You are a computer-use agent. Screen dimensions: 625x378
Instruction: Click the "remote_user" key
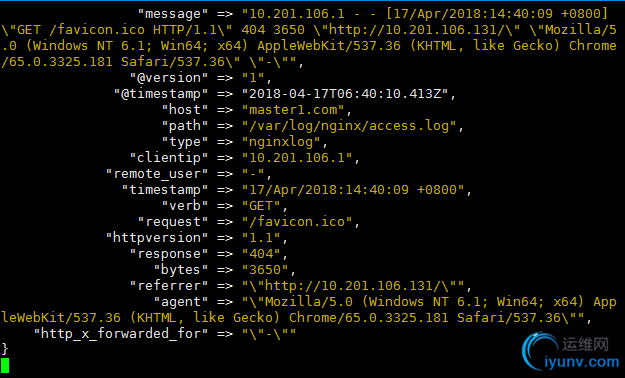click(157, 174)
